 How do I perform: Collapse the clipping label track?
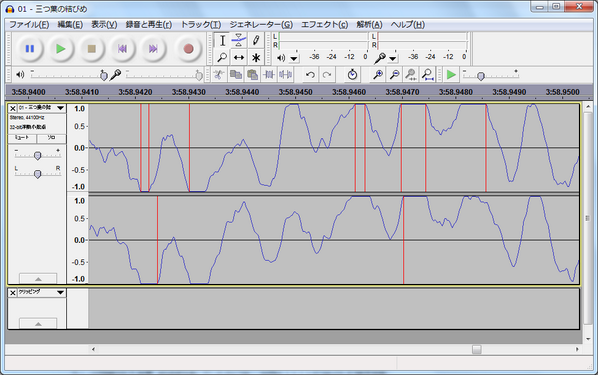(38, 323)
